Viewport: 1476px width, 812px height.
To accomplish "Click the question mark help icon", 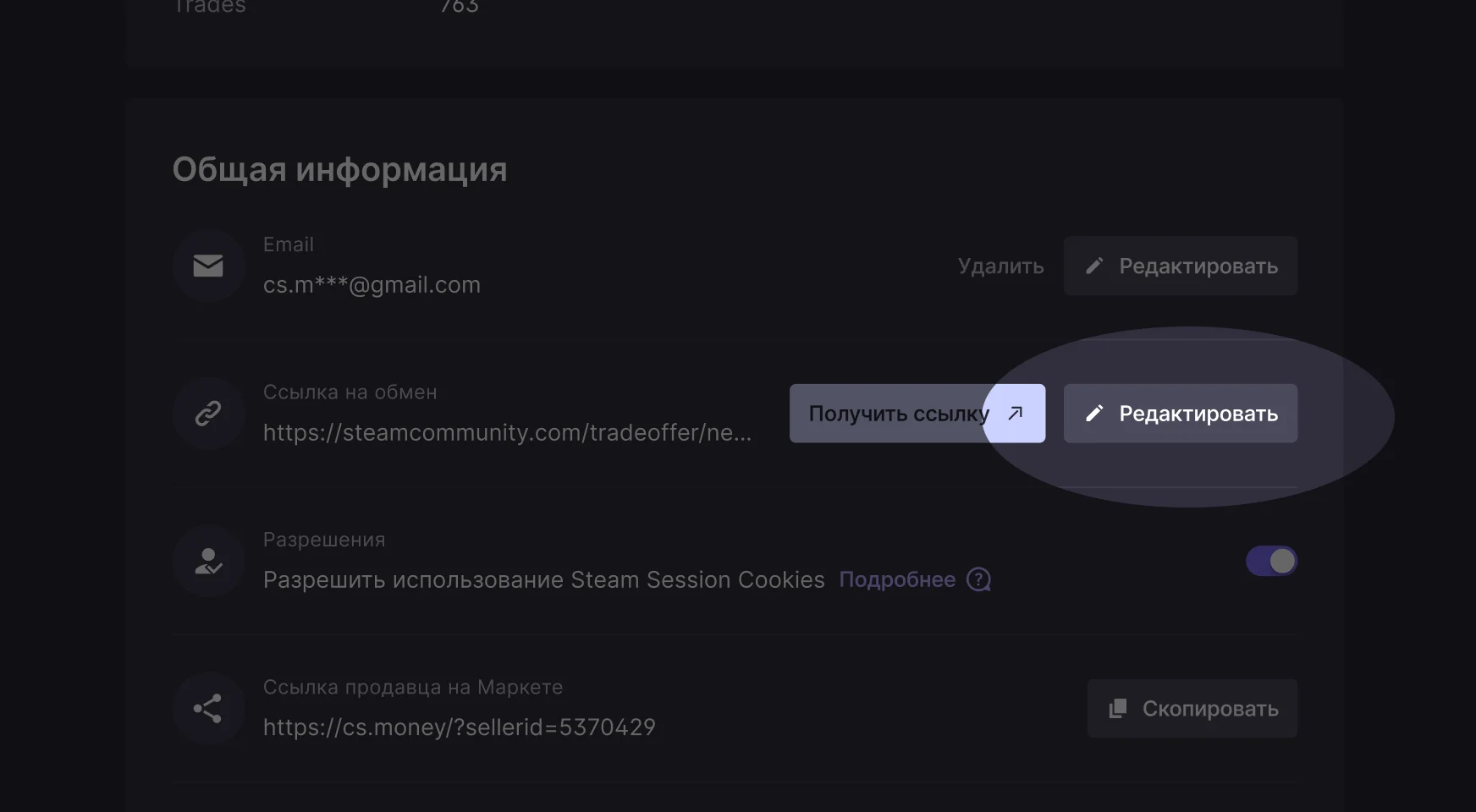I will [978, 579].
